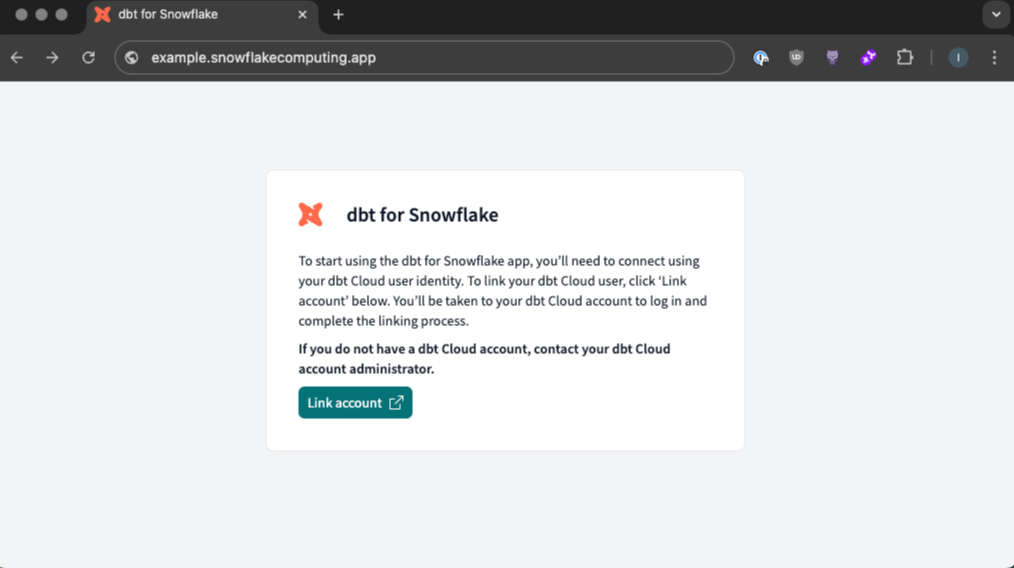Expand the tab search dropdown arrow
The width and height of the screenshot is (1014, 568).
(x=996, y=15)
